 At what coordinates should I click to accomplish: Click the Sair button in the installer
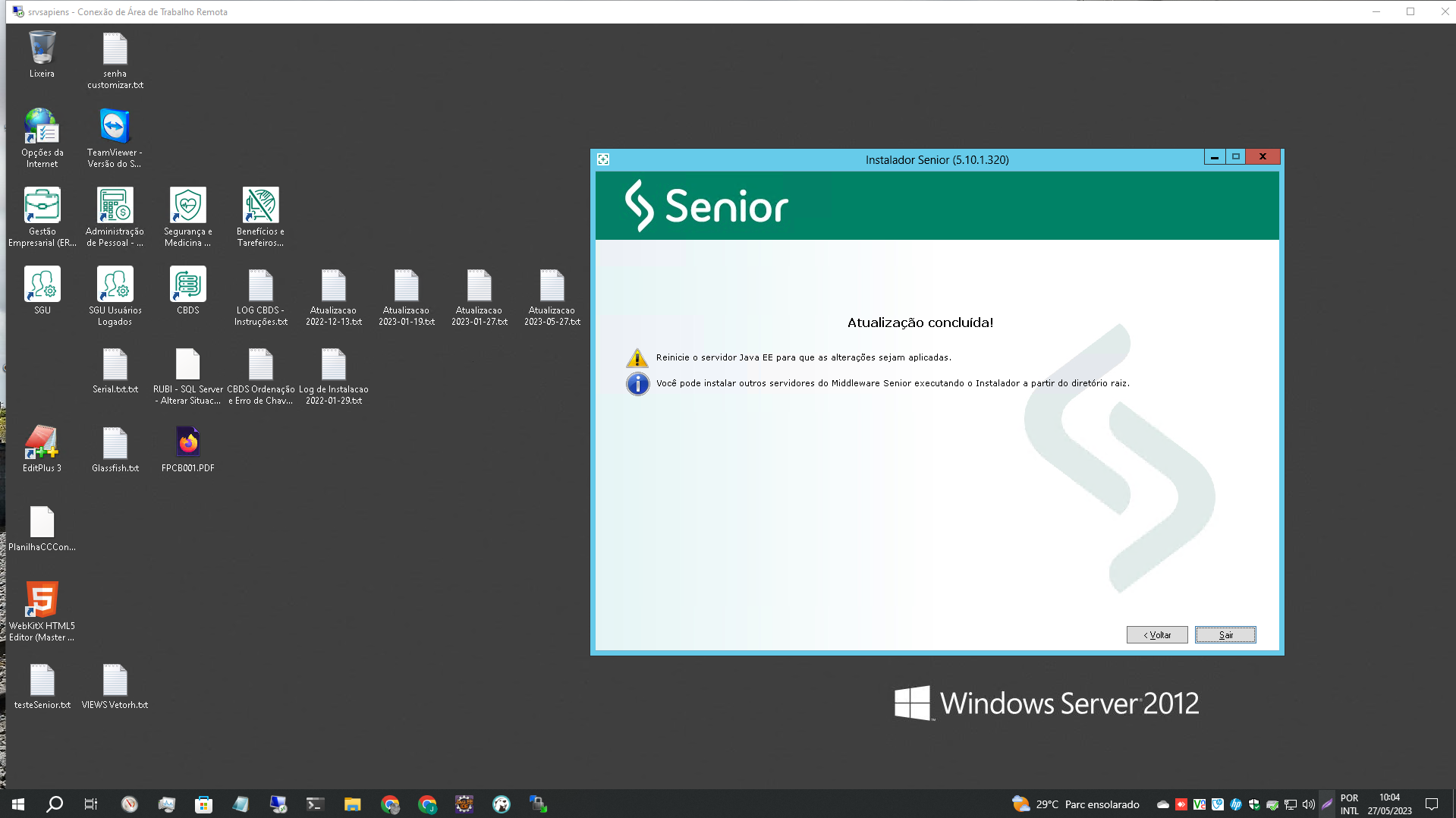(x=1225, y=635)
